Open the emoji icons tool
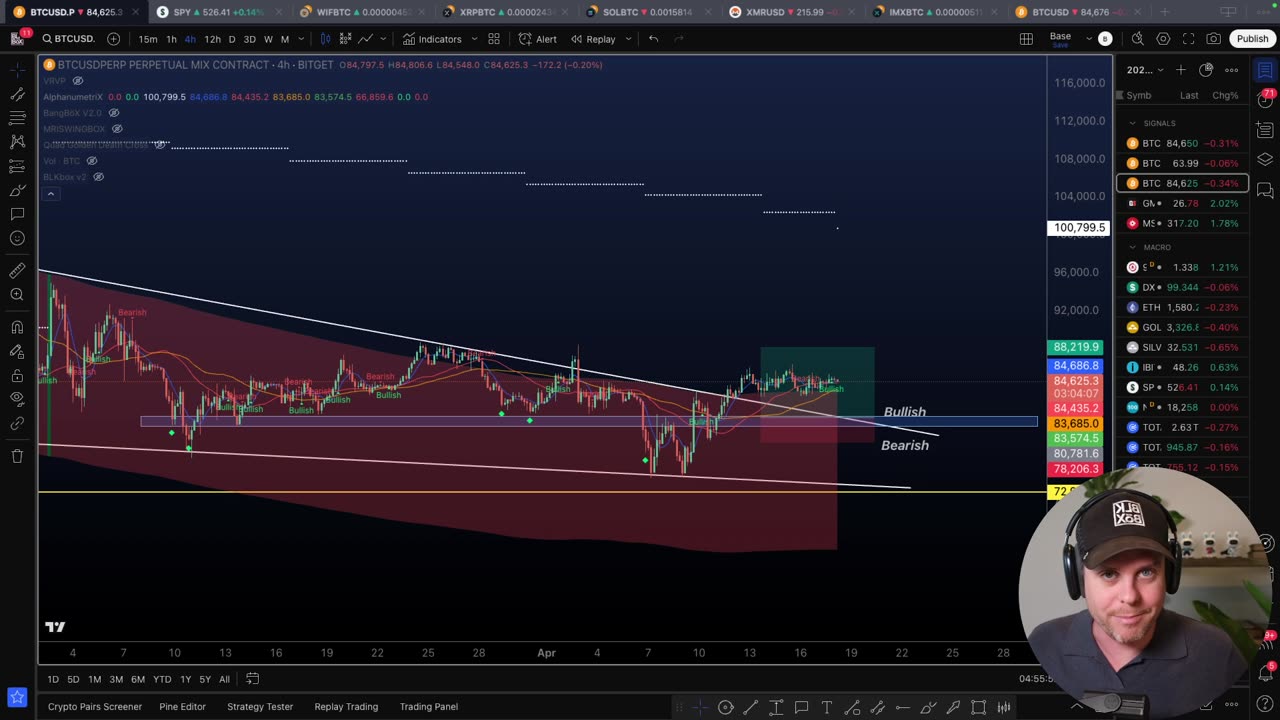The image size is (1280, 720). (x=17, y=238)
